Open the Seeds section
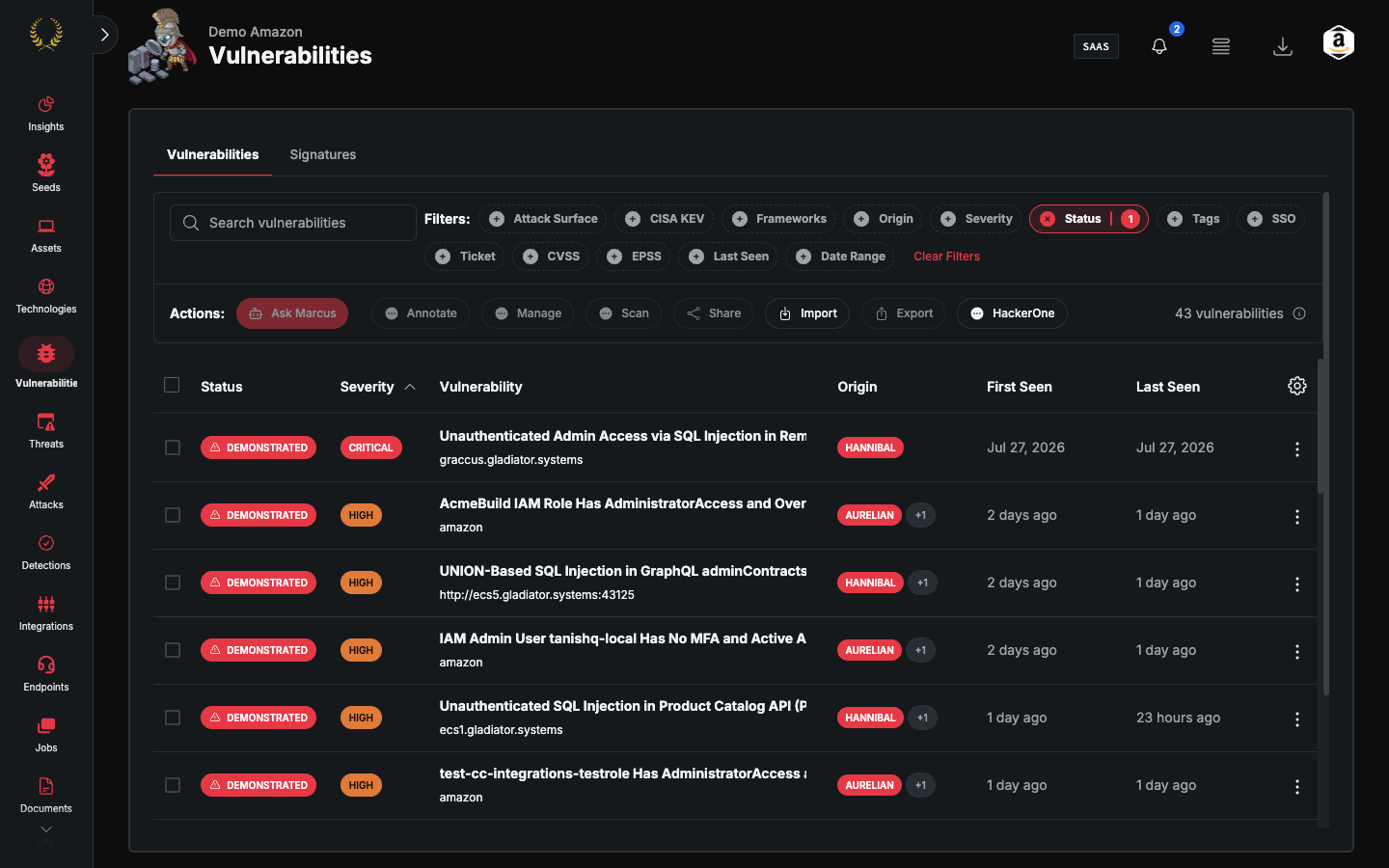Viewport: 1389px width, 868px height. point(45,174)
